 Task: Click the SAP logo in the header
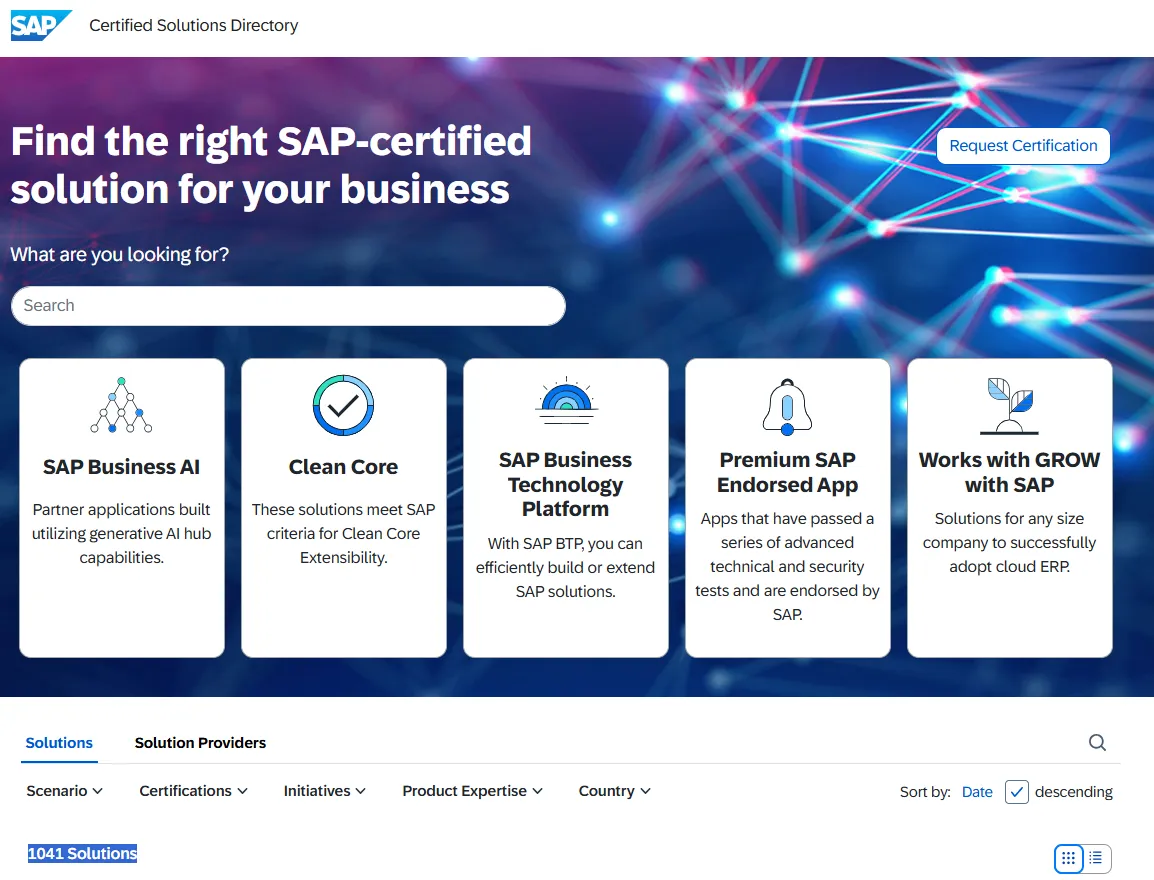[x=41, y=25]
